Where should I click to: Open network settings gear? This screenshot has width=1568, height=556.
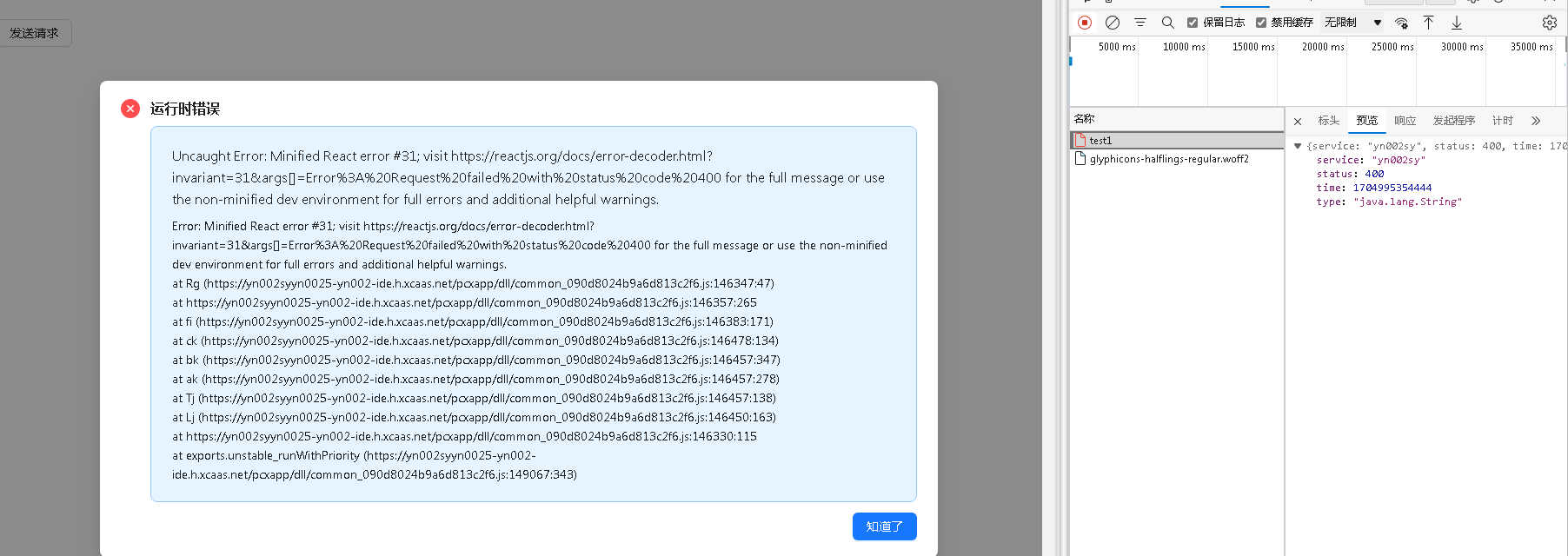point(1550,23)
